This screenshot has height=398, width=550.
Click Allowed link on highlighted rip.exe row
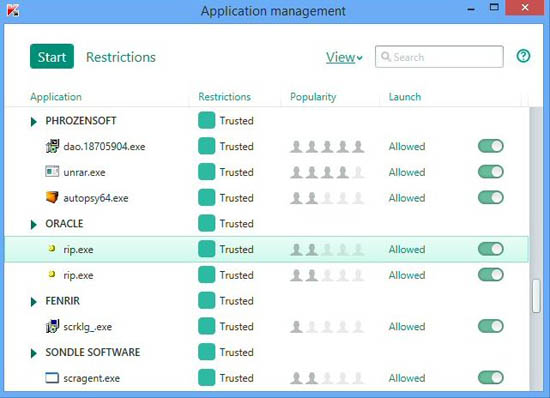pos(407,249)
